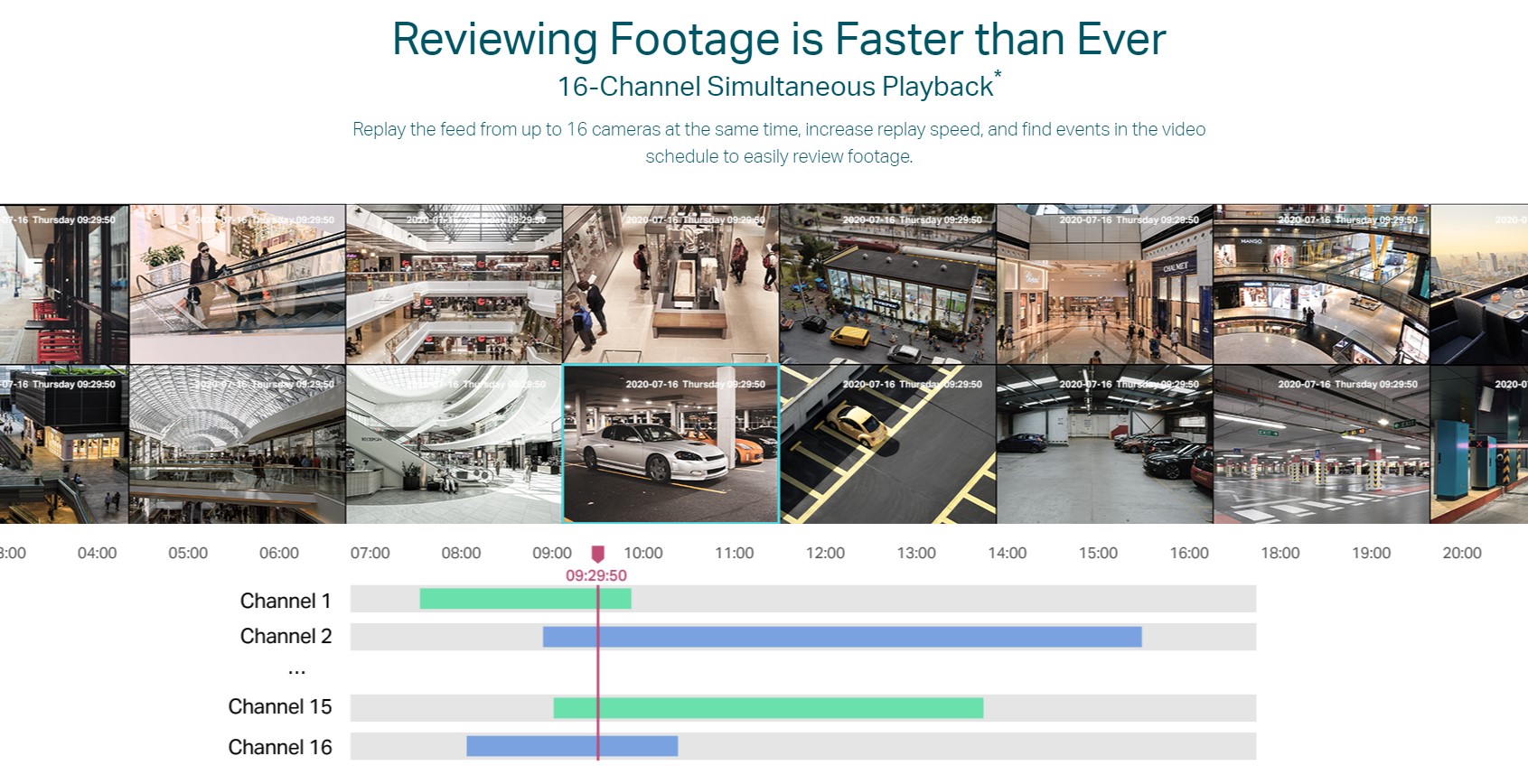Open the red chairs storefront feed
The width and height of the screenshot is (1528, 784).
pos(64,284)
